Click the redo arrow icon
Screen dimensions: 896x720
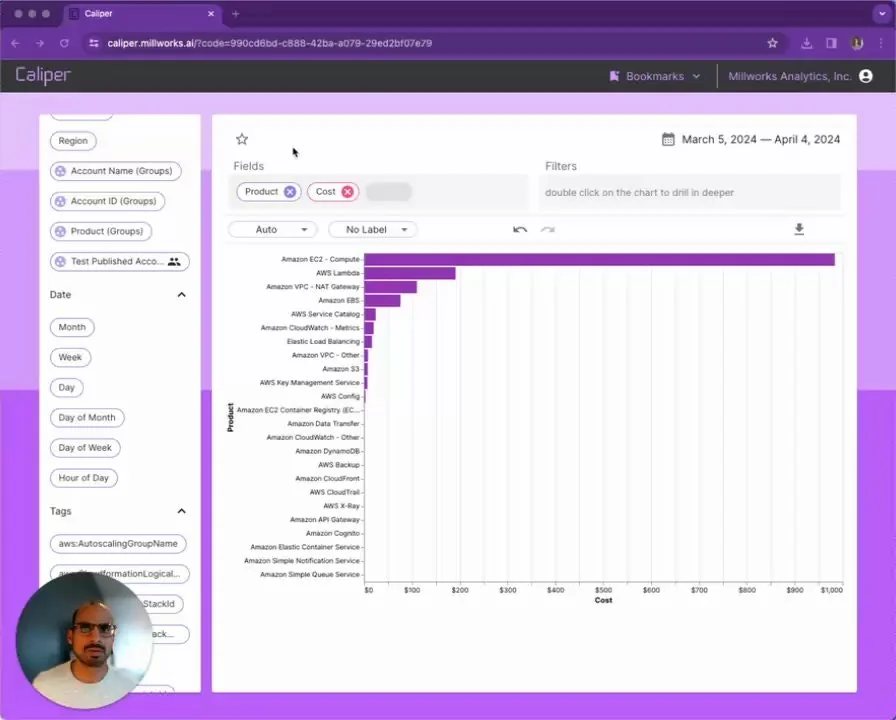pos(547,230)
